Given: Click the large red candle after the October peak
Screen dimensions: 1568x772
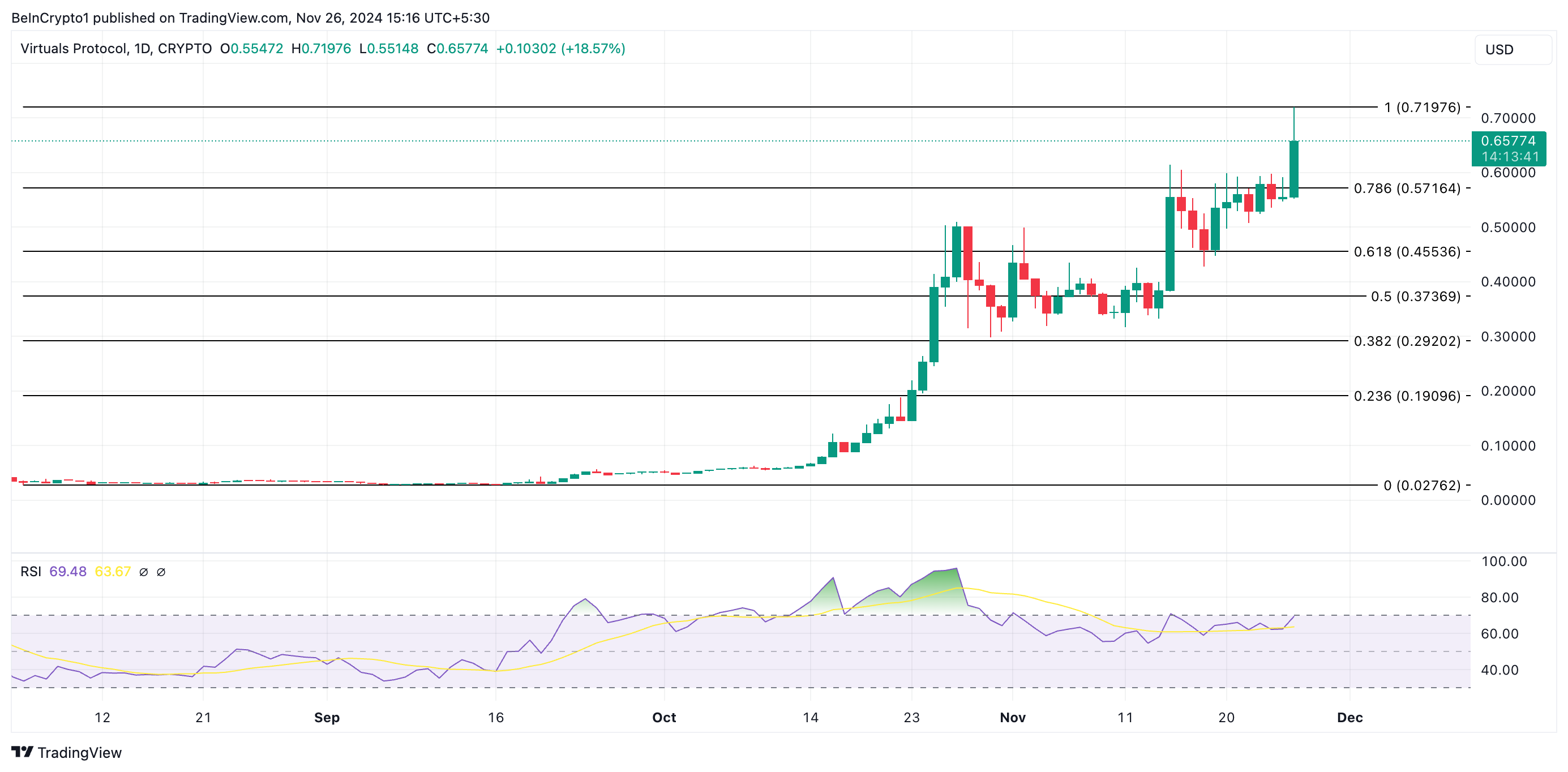Looking at the screenshot, I should 968,252.
